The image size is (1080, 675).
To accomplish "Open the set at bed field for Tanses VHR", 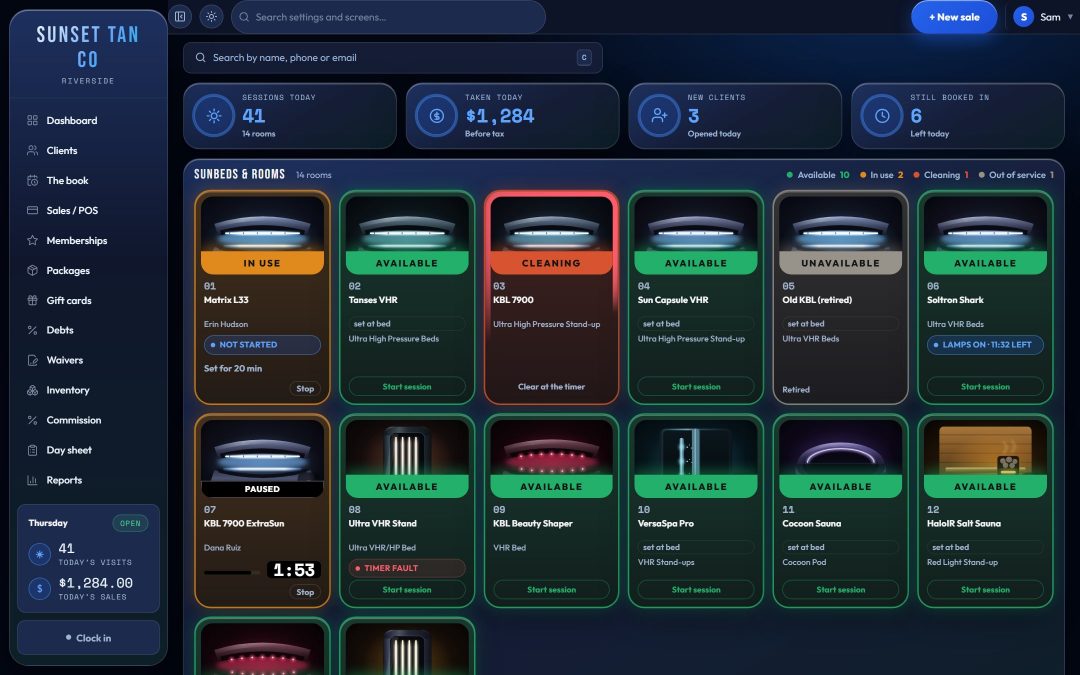I will (407, 324).
